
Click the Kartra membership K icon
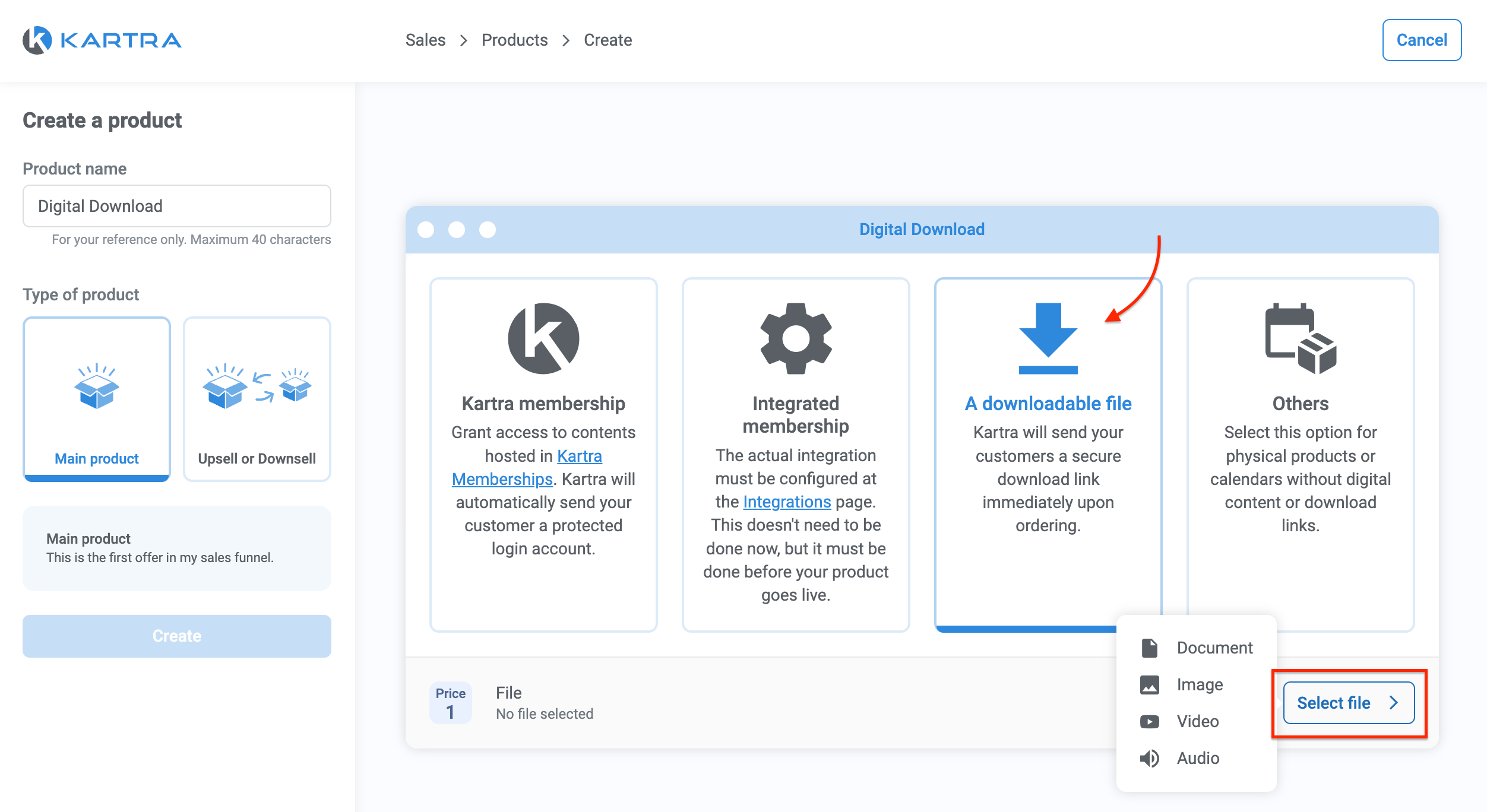[x=543, y=338]
